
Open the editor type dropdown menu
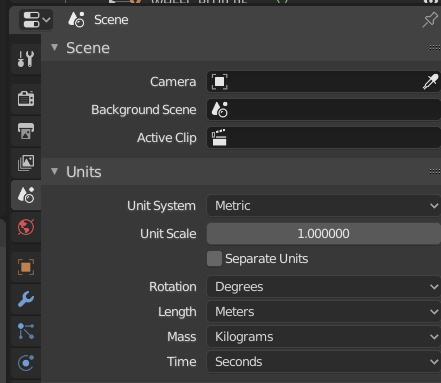point(36,20)
